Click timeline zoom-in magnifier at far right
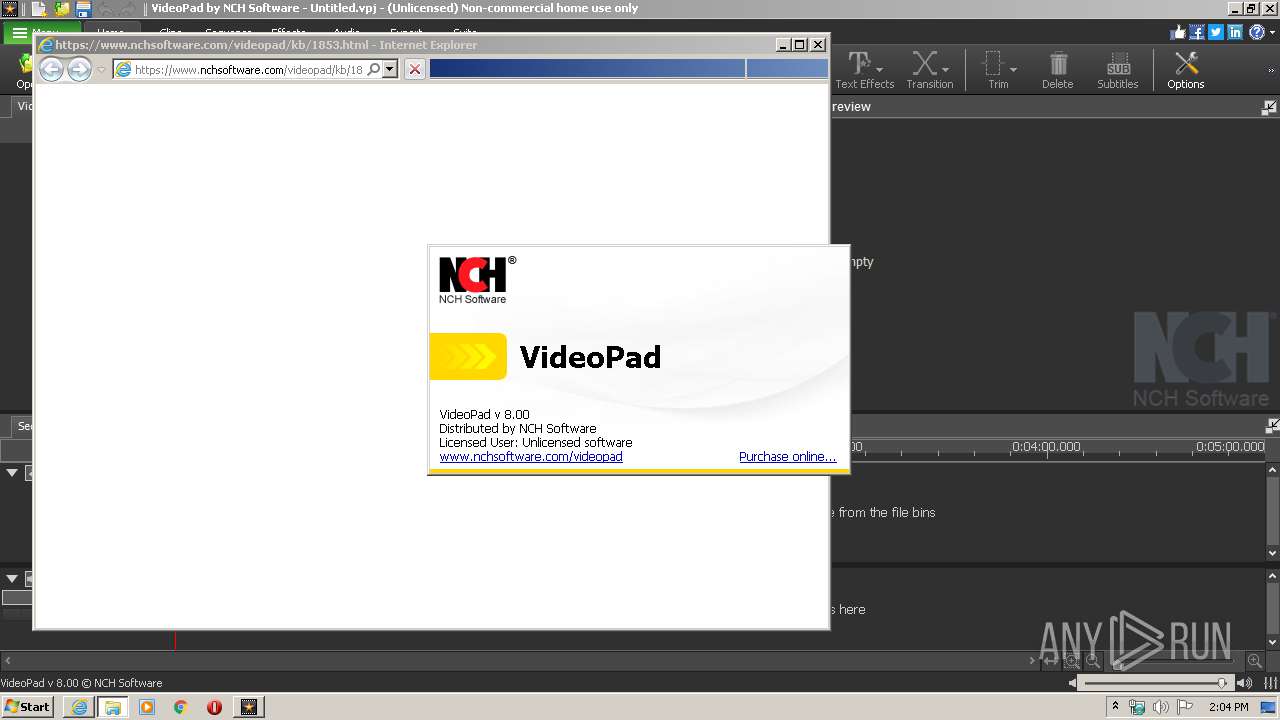This screenshot has height=720, width=1280. click(1254, 661)
